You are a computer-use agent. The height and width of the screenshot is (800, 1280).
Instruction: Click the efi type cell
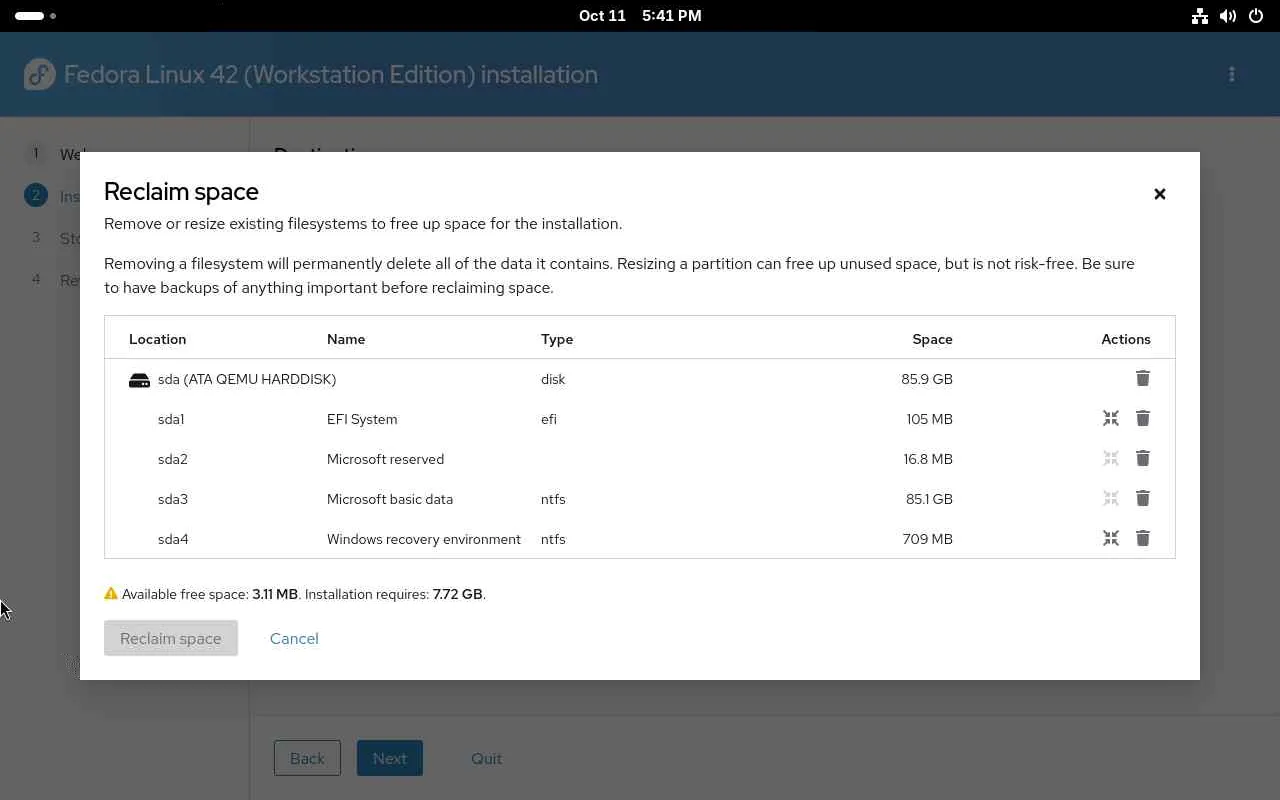[x=549, y=419]
